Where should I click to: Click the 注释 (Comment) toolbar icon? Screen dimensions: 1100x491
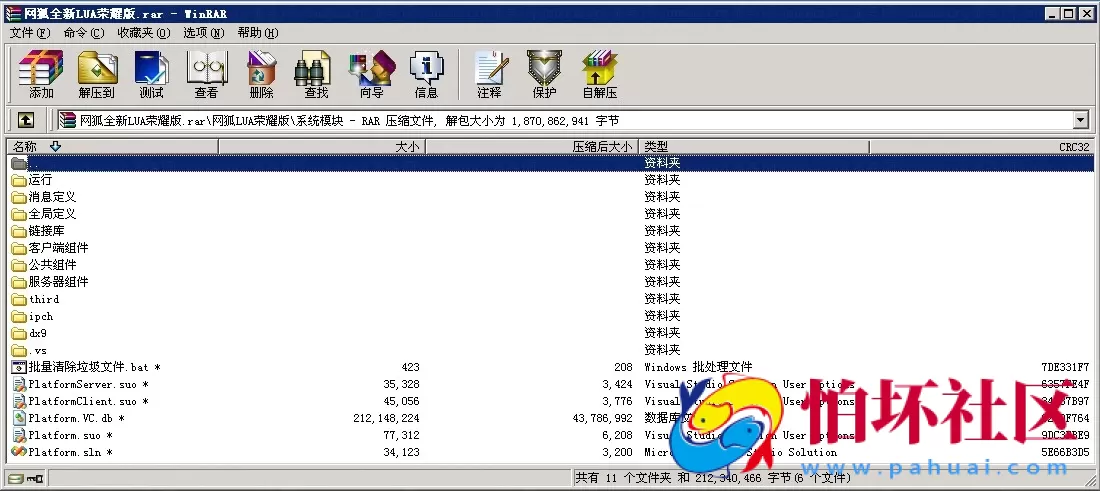click(489, 74)
